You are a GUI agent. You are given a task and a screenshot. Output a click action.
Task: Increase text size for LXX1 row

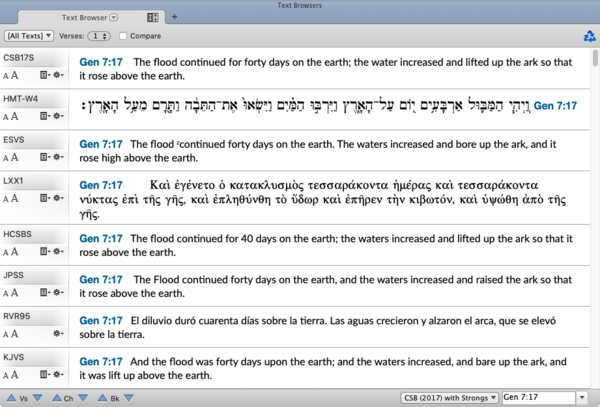[14, 198]
